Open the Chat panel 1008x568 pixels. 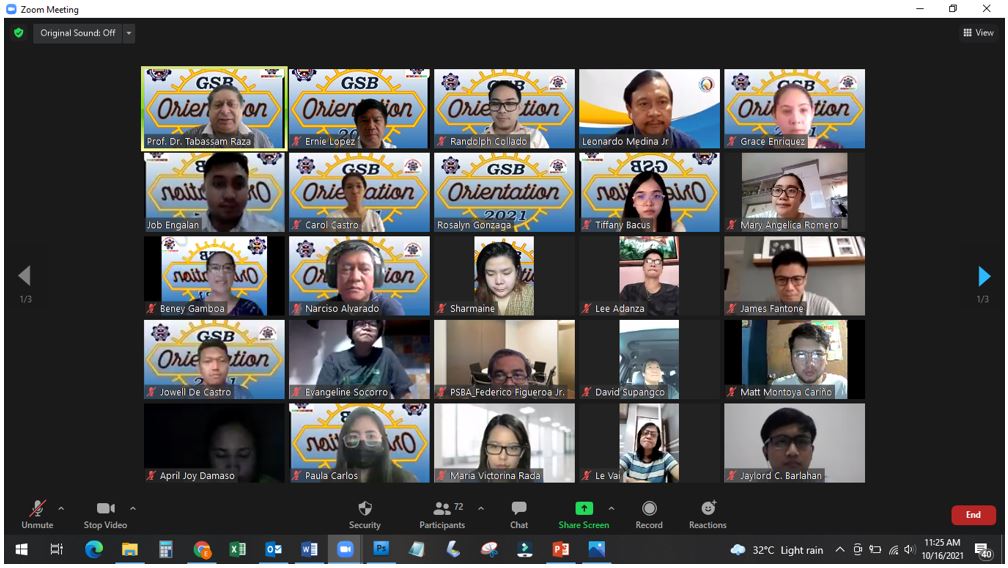point(519,509)
